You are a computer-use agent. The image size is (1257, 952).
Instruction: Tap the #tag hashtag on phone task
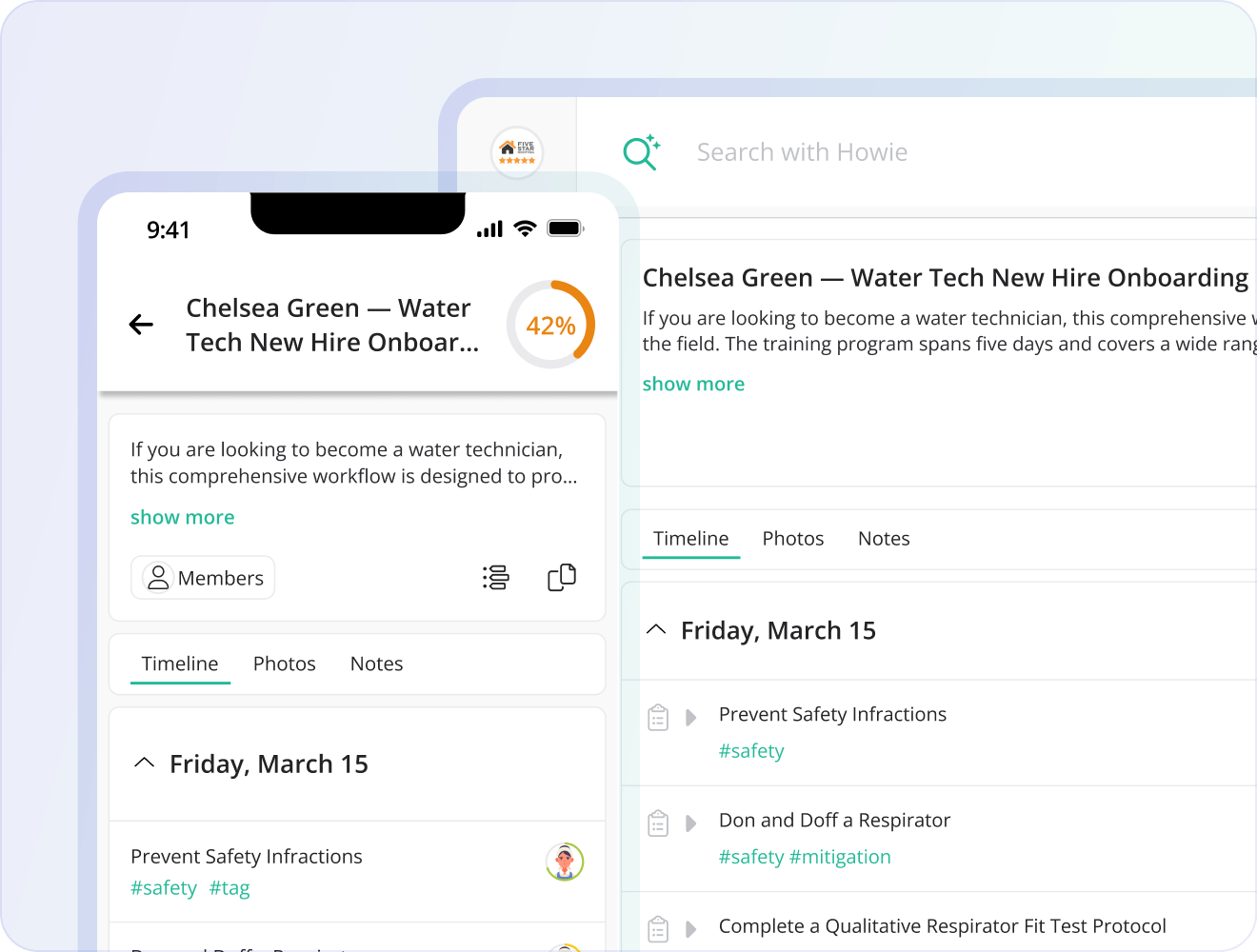(x=229, y=888)
